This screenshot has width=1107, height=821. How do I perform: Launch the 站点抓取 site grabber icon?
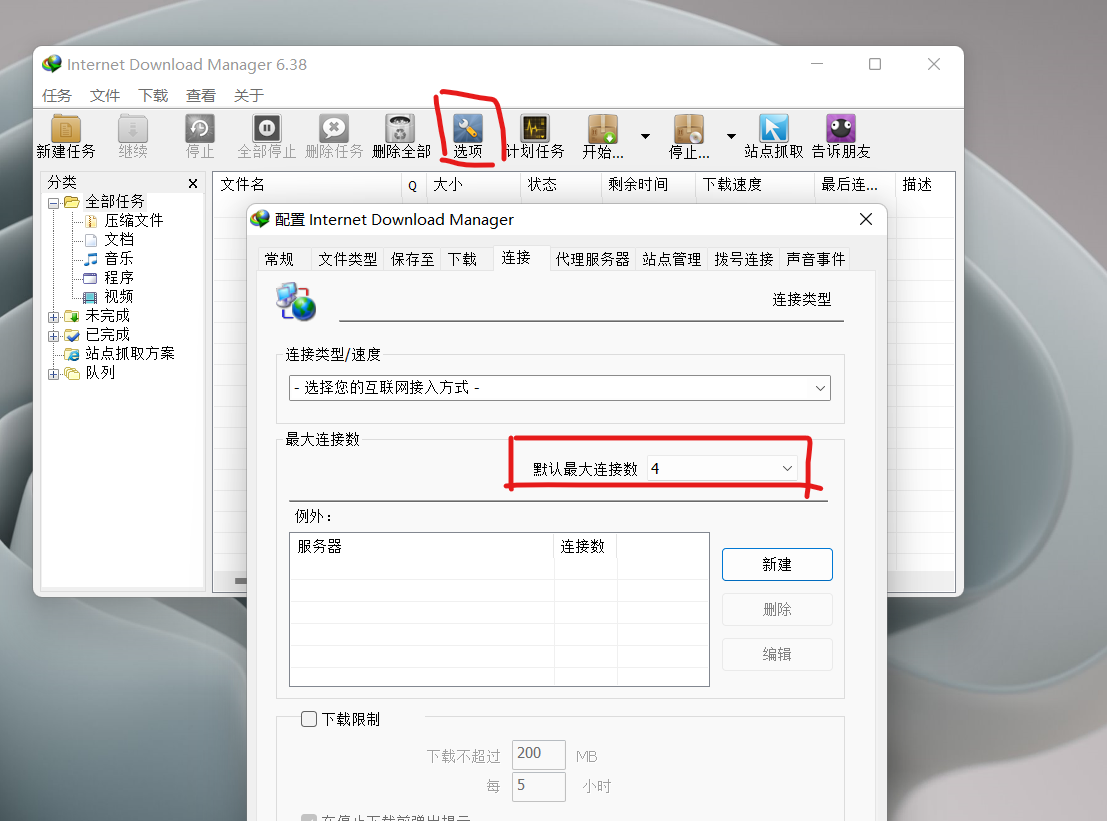tap(773, 129)
